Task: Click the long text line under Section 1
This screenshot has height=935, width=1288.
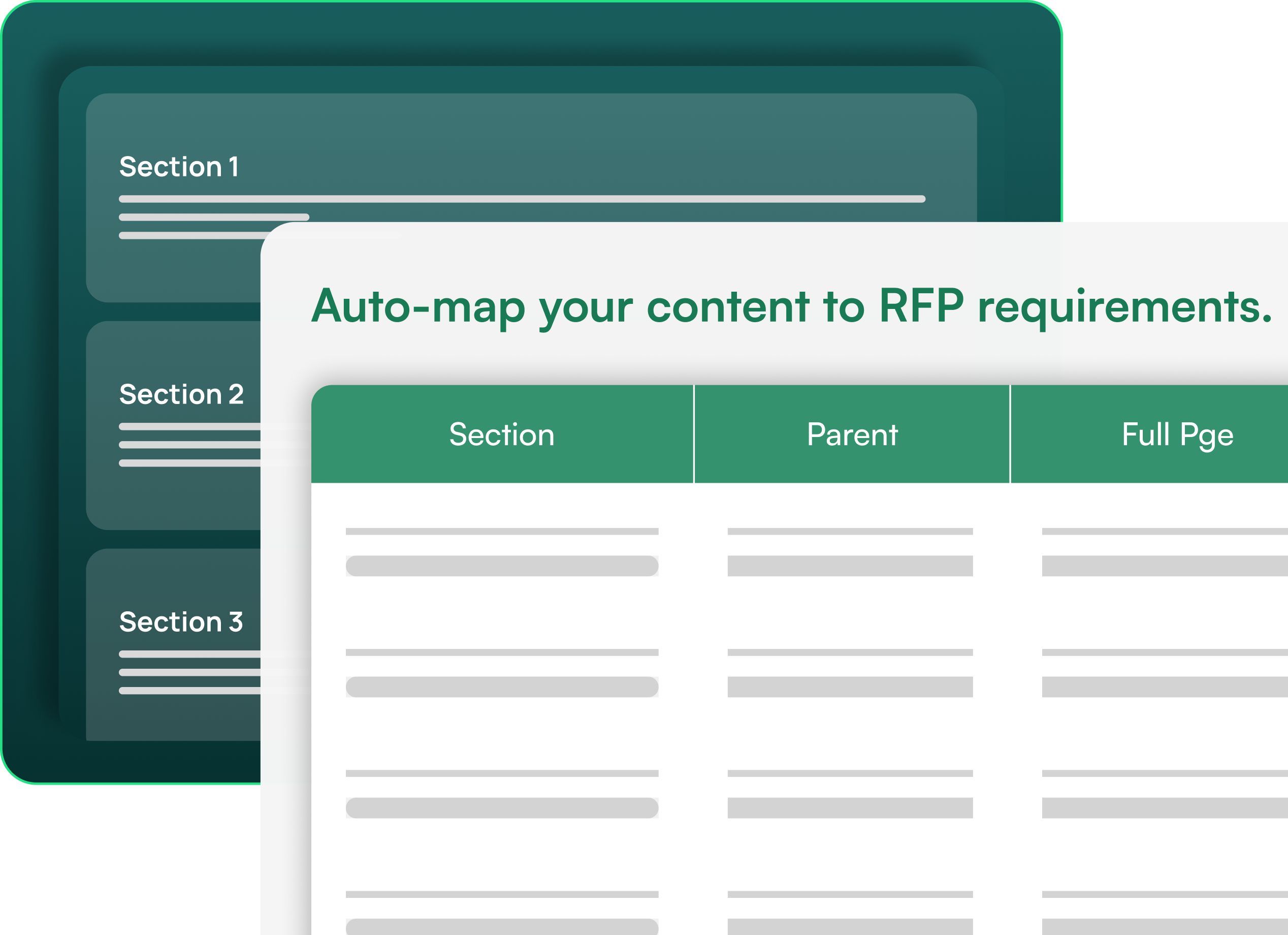Action: (x=521, y=199)
